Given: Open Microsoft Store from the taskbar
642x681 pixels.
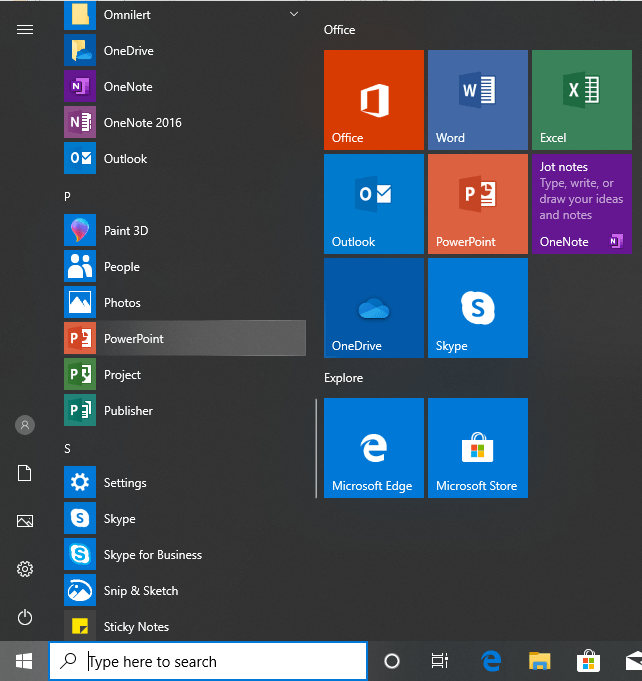Looking at the screenshot, I should [588, 661].
